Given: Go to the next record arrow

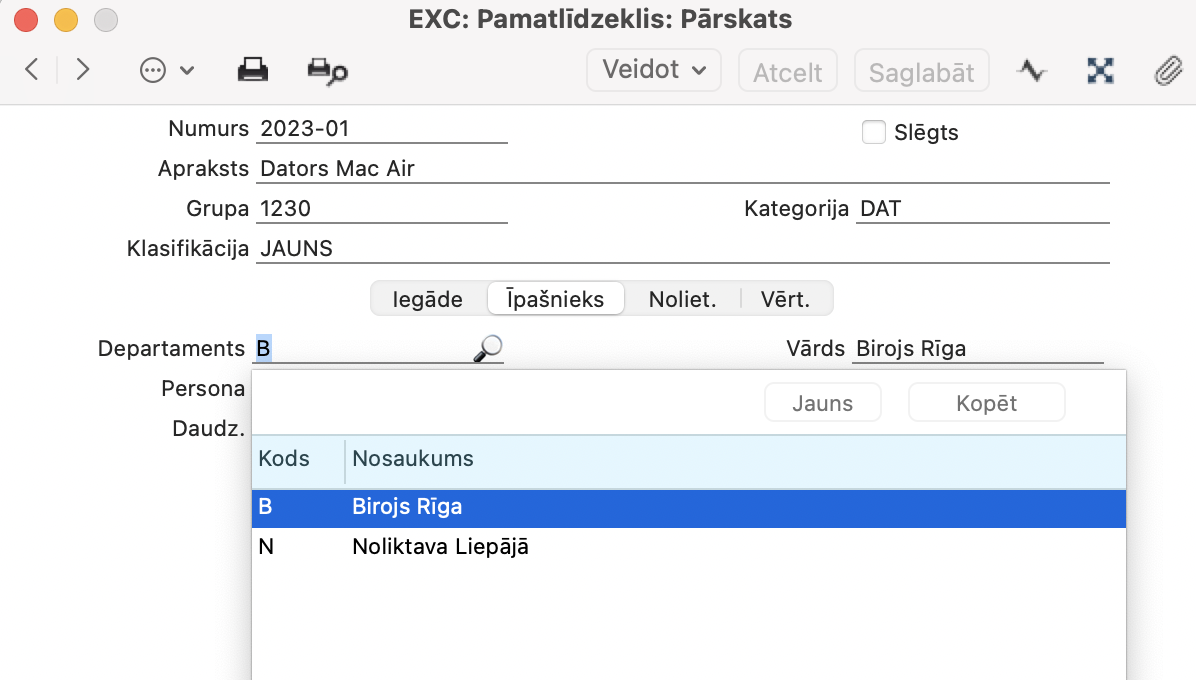Looking at the screenshot, I should click(83, 70).
